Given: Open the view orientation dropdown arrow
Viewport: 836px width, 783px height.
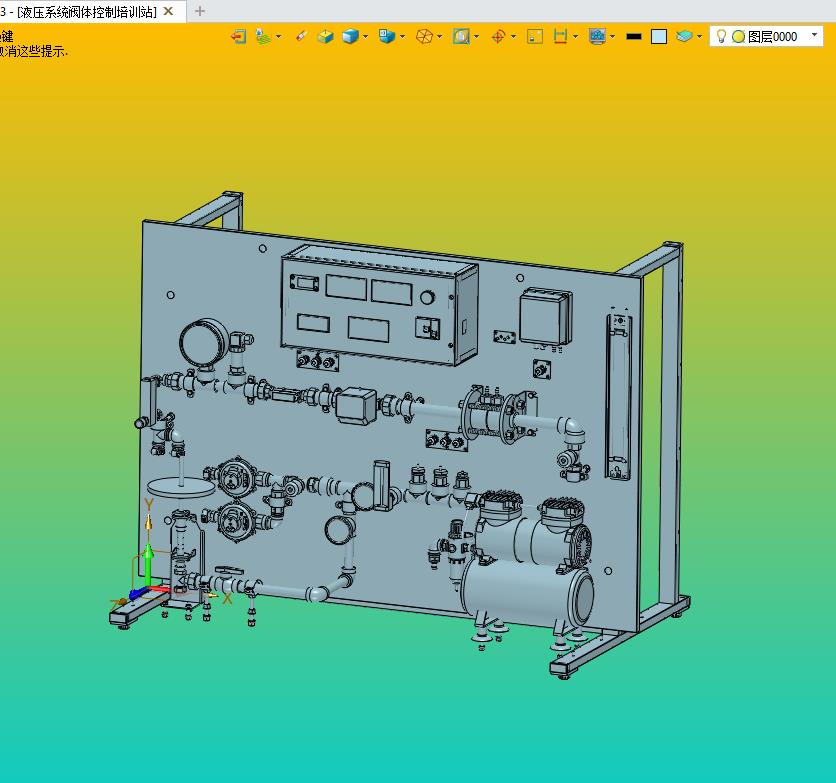Looking at the screenshot, I should click(403, 37).
